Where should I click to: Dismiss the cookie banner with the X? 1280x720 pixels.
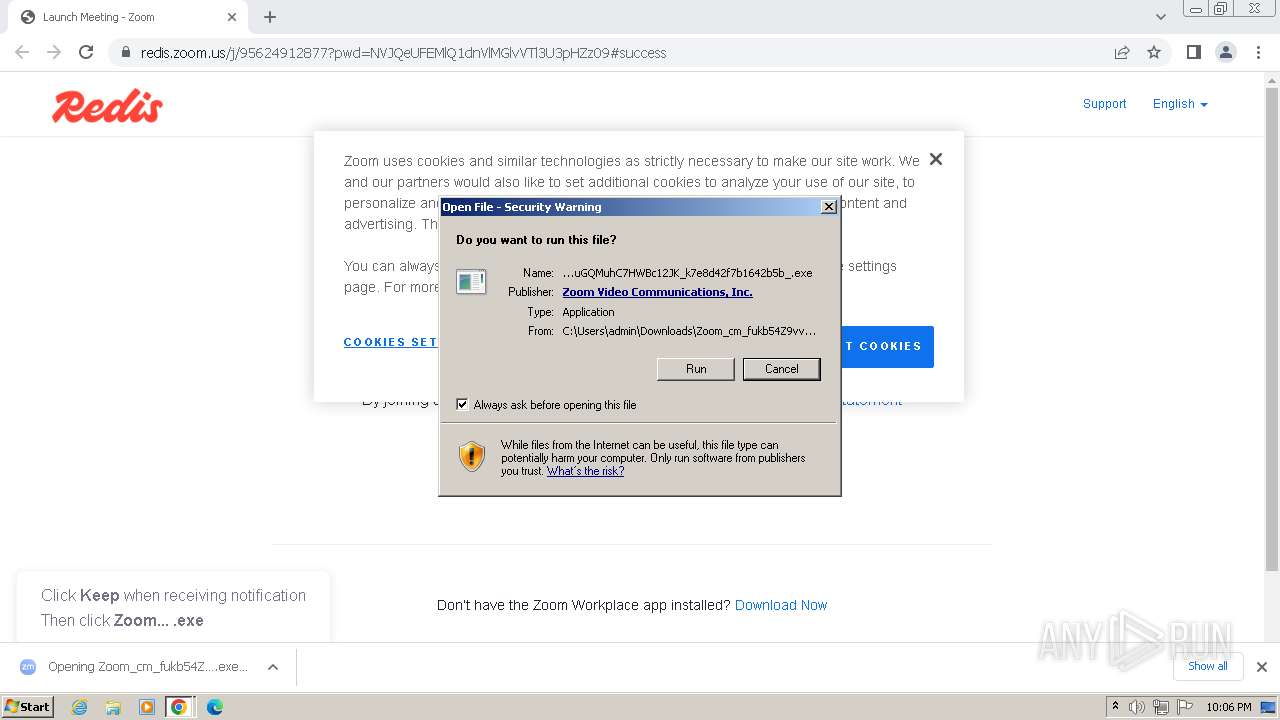tap(936, 159)
